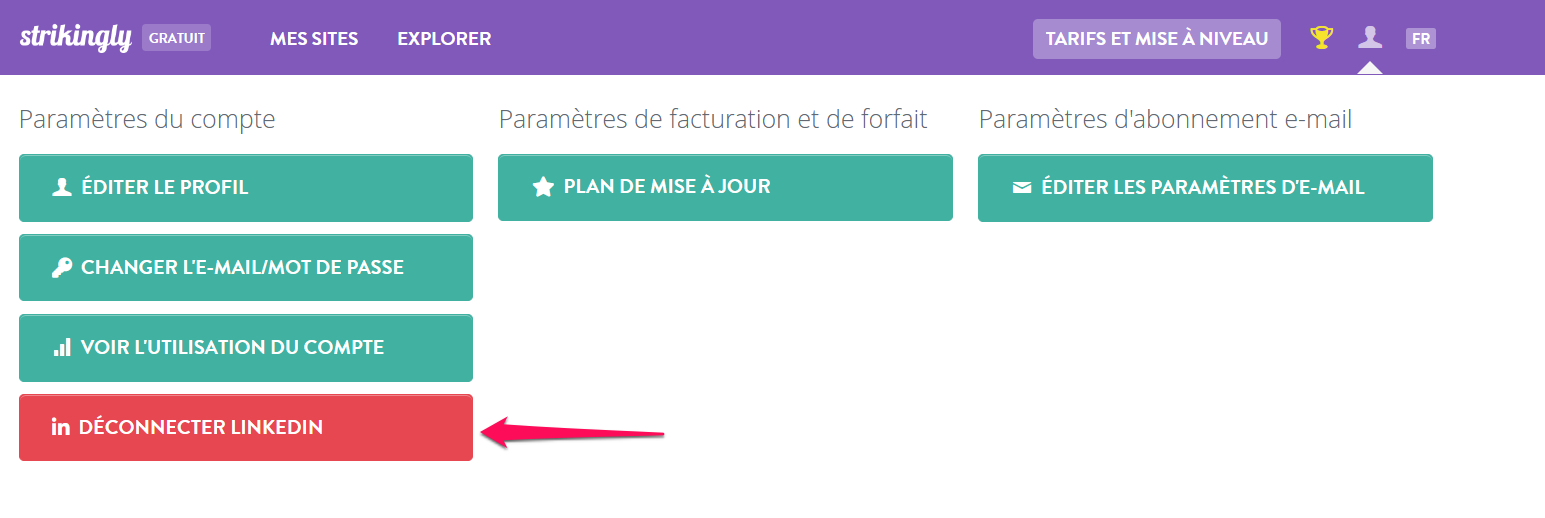The height and width of the screenshot is (518, 1545).
Task: Click the strikingly logo
Action: (x=76, y=38)
